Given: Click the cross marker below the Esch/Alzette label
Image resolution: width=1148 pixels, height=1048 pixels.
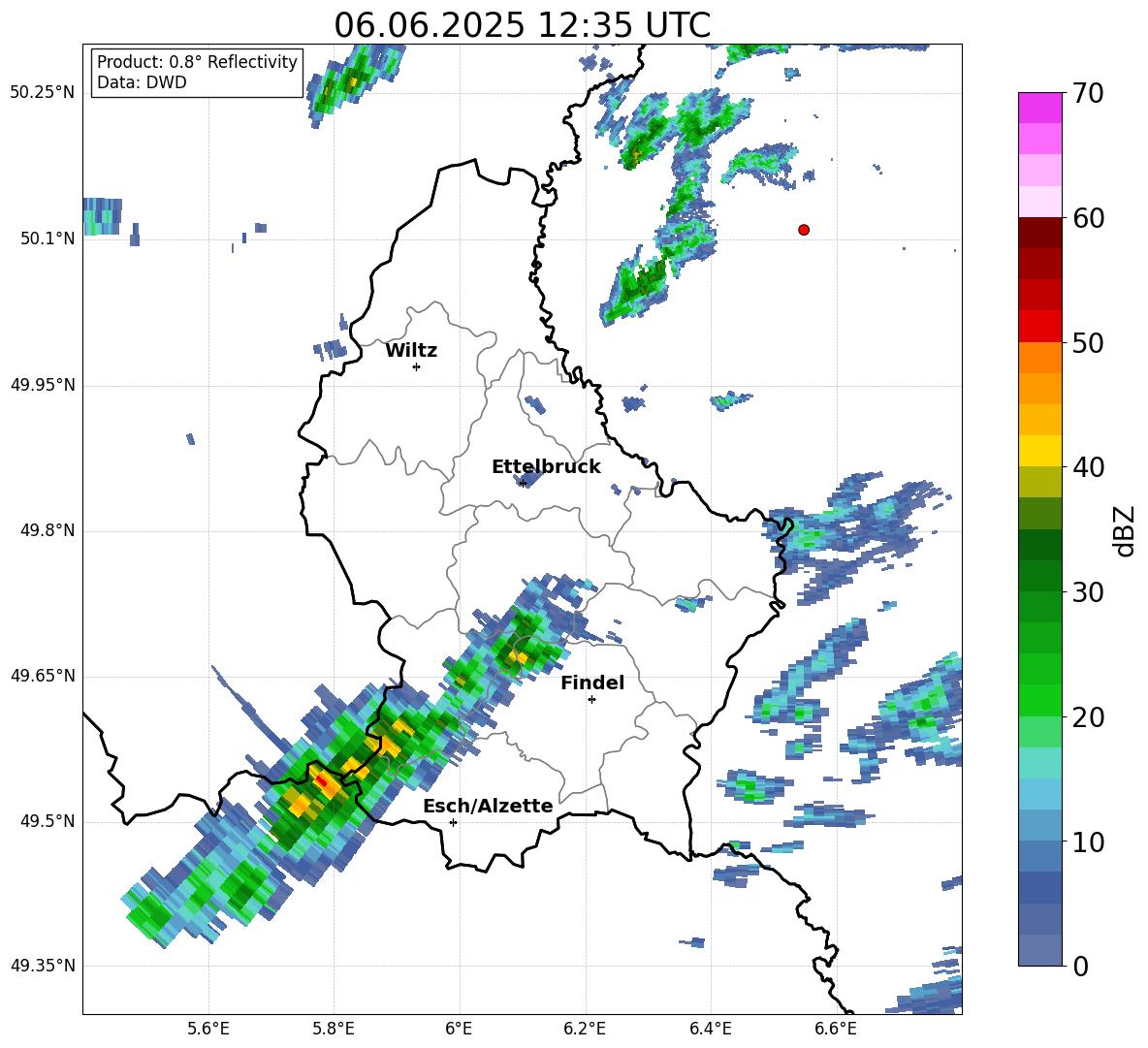Looking at the screenshot, I should point(453,822).
